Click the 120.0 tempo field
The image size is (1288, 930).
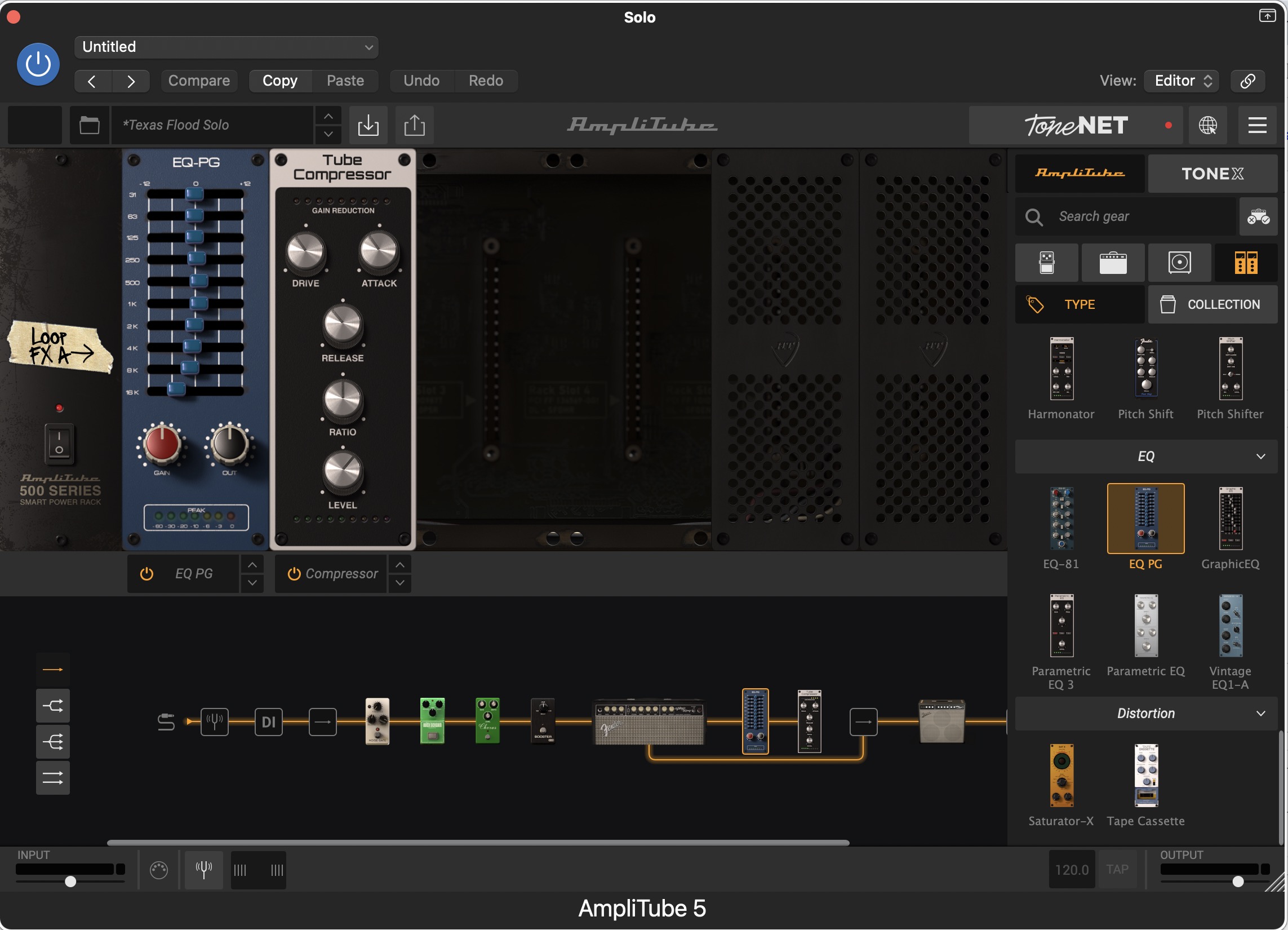[1072, 869]
